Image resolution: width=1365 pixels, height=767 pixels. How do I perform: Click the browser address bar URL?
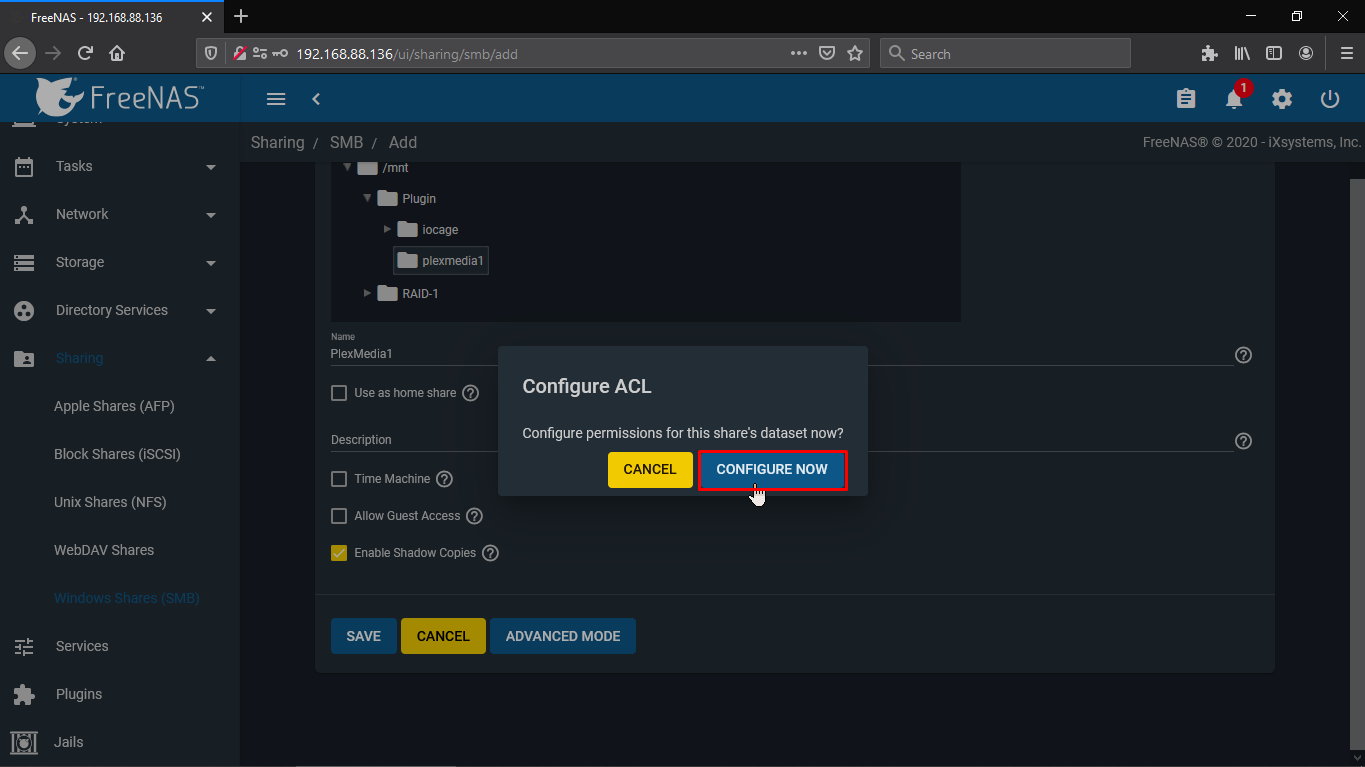[407, 54]
